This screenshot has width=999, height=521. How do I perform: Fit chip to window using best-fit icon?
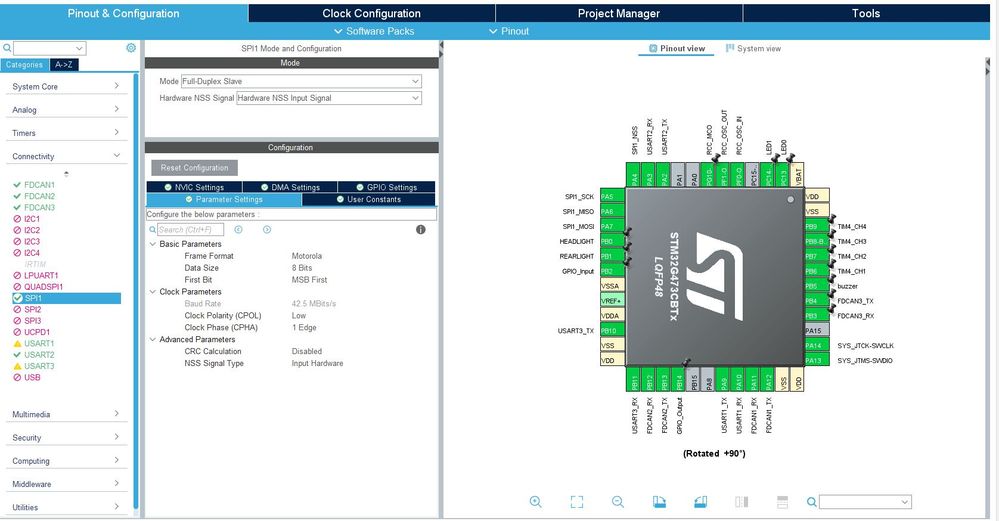[x=577, y=502]
